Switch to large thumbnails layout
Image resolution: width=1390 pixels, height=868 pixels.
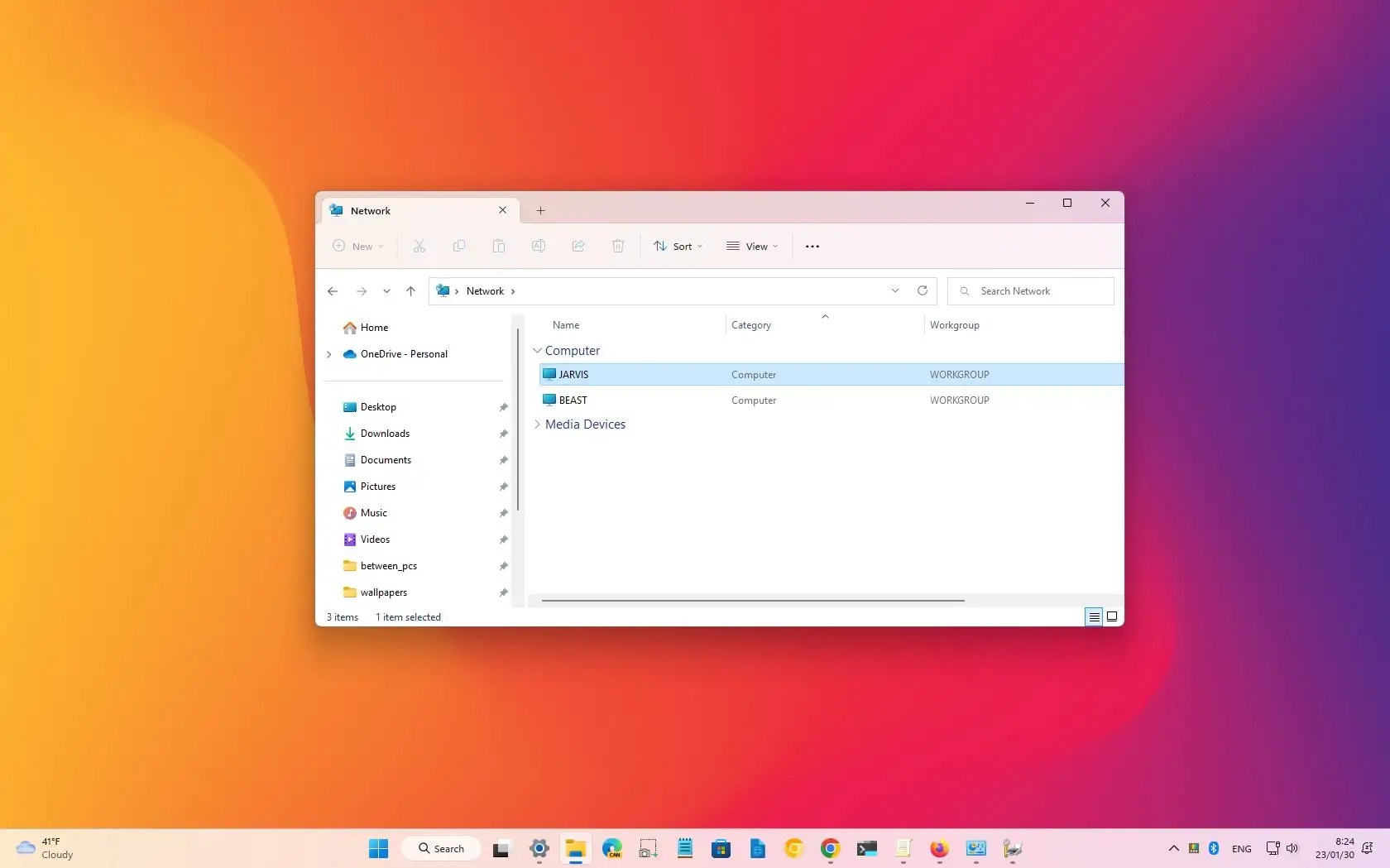pyautogui.click(x=1112, y=616)
